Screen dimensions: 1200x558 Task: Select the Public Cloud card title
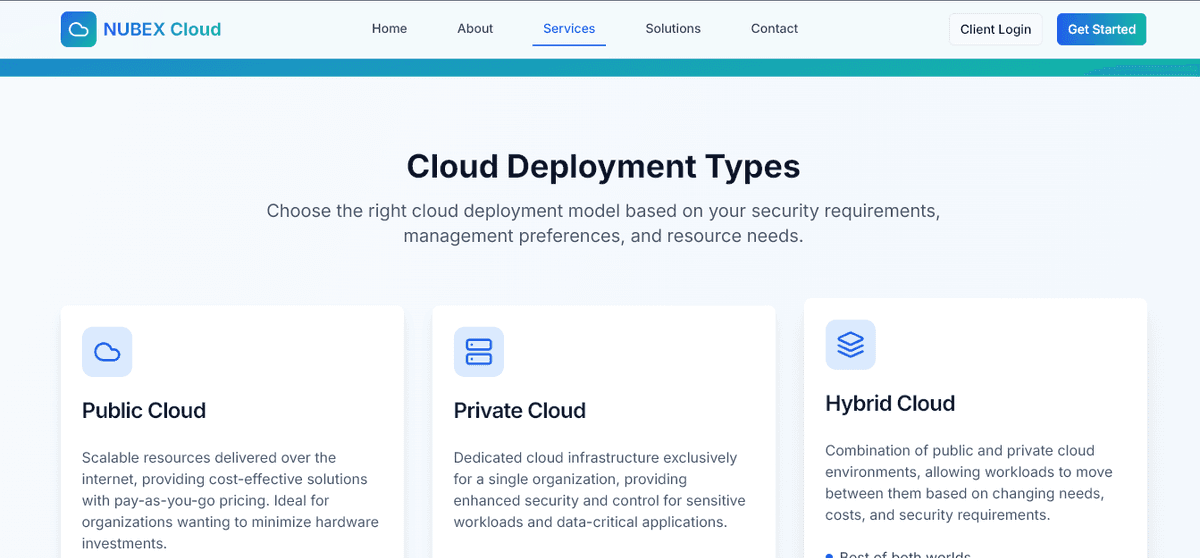tap(144, 410)
